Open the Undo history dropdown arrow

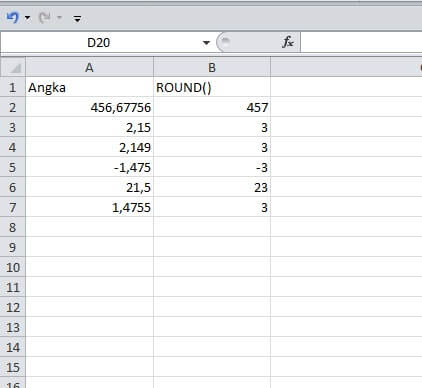(x=27, y=18)
